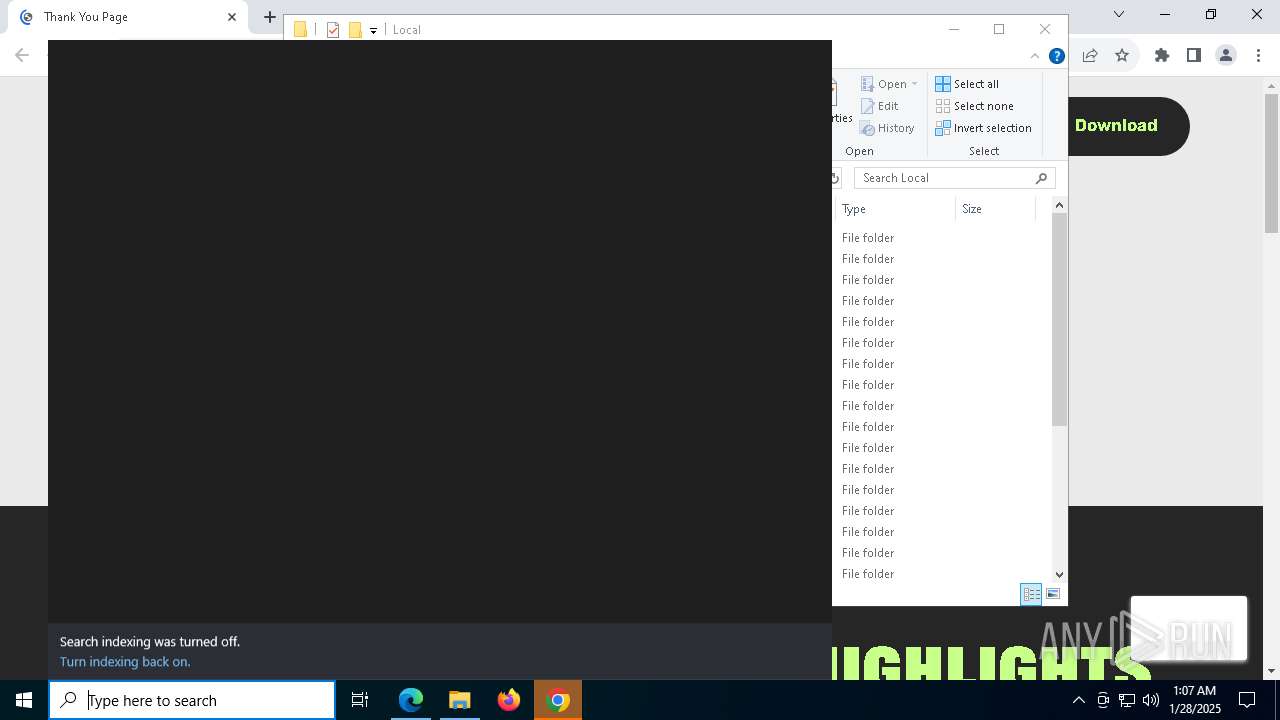
Task: Choose Select none in the ribbon
Action: [x=975, y=106]
